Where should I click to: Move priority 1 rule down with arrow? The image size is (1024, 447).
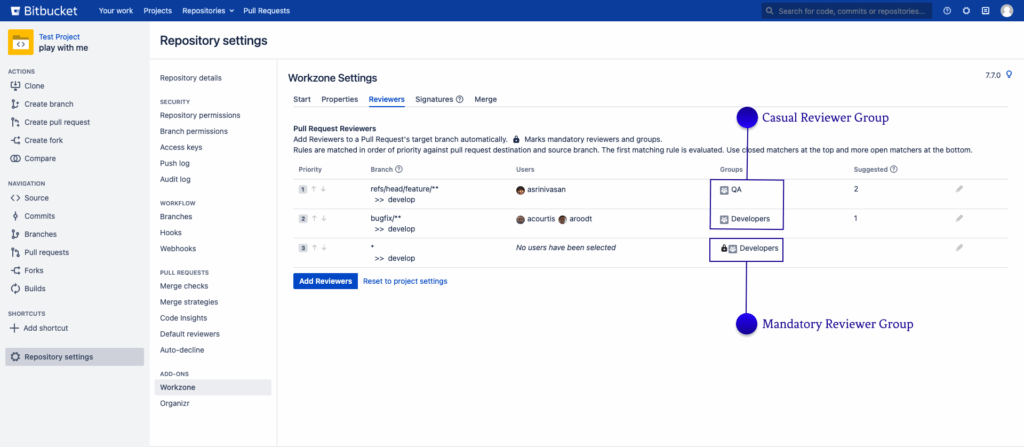point(323,189)
